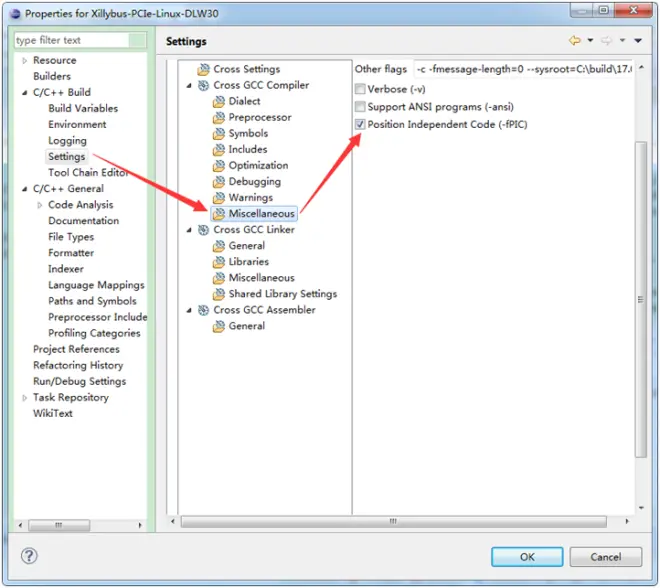Click the Cross GCC Linker tool icon
The height and width of the screenshot is (588, 660).
coord(203,230)
